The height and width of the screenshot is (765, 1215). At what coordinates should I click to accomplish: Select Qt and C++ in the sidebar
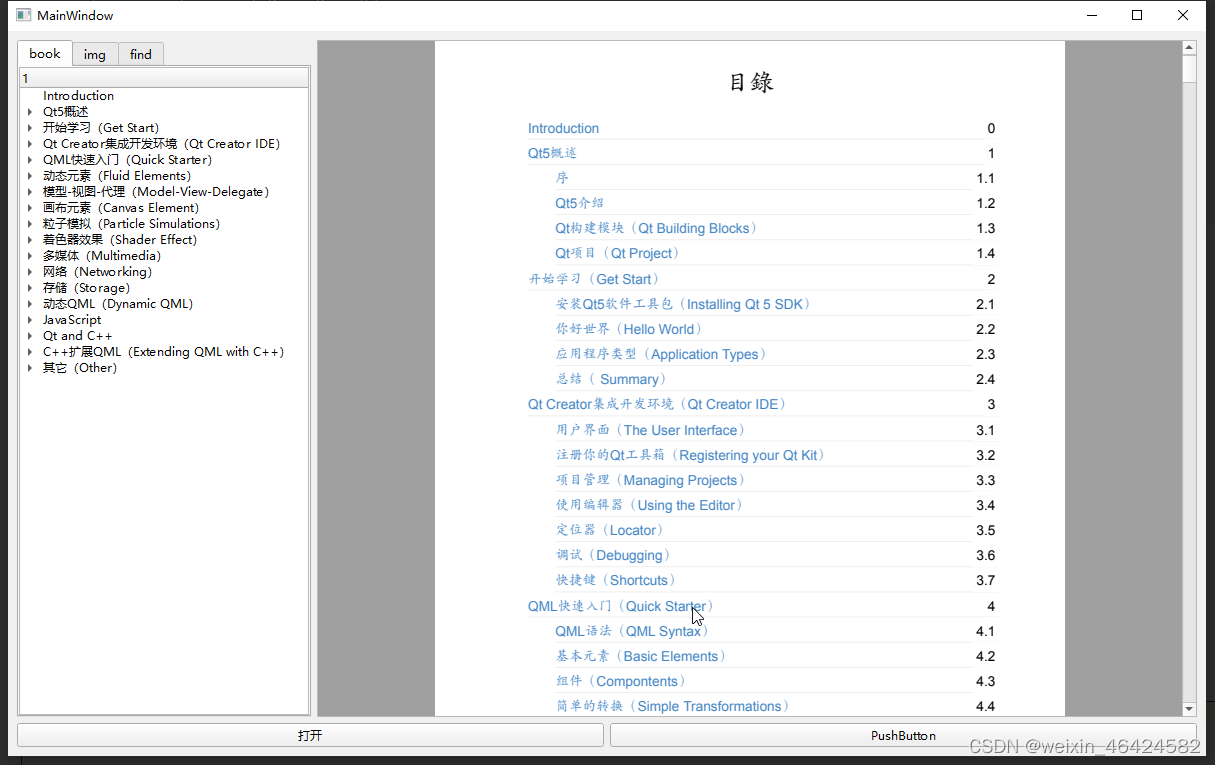click(x=77, y=335)
